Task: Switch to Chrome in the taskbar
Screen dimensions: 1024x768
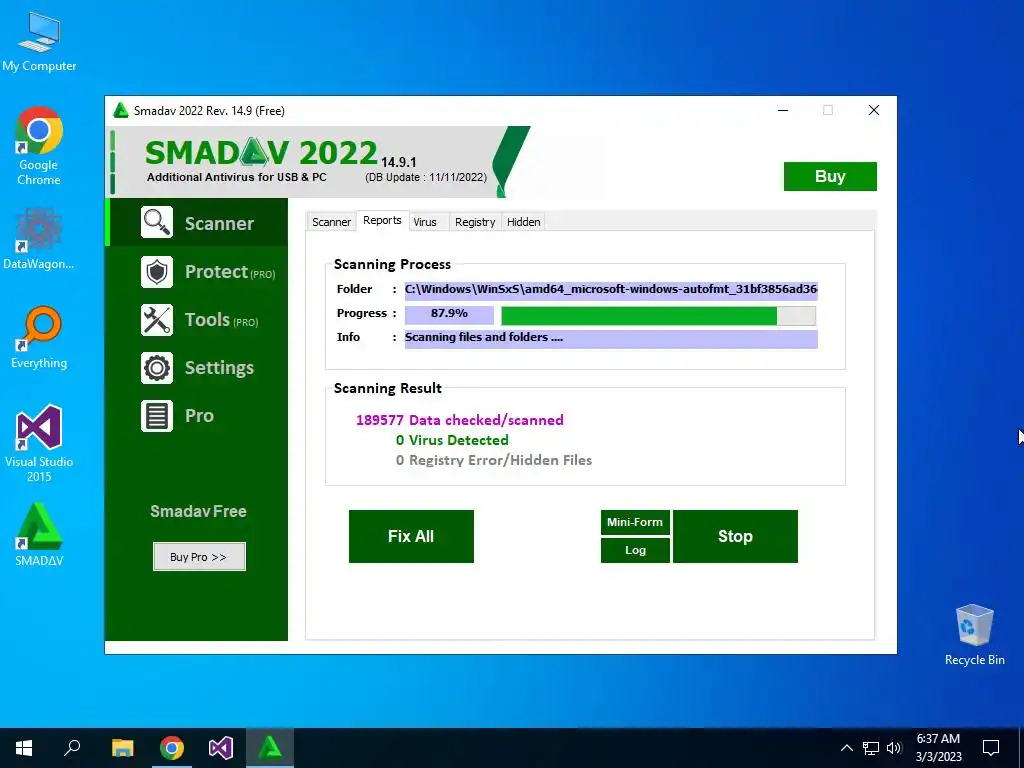Action: point(172,748)
